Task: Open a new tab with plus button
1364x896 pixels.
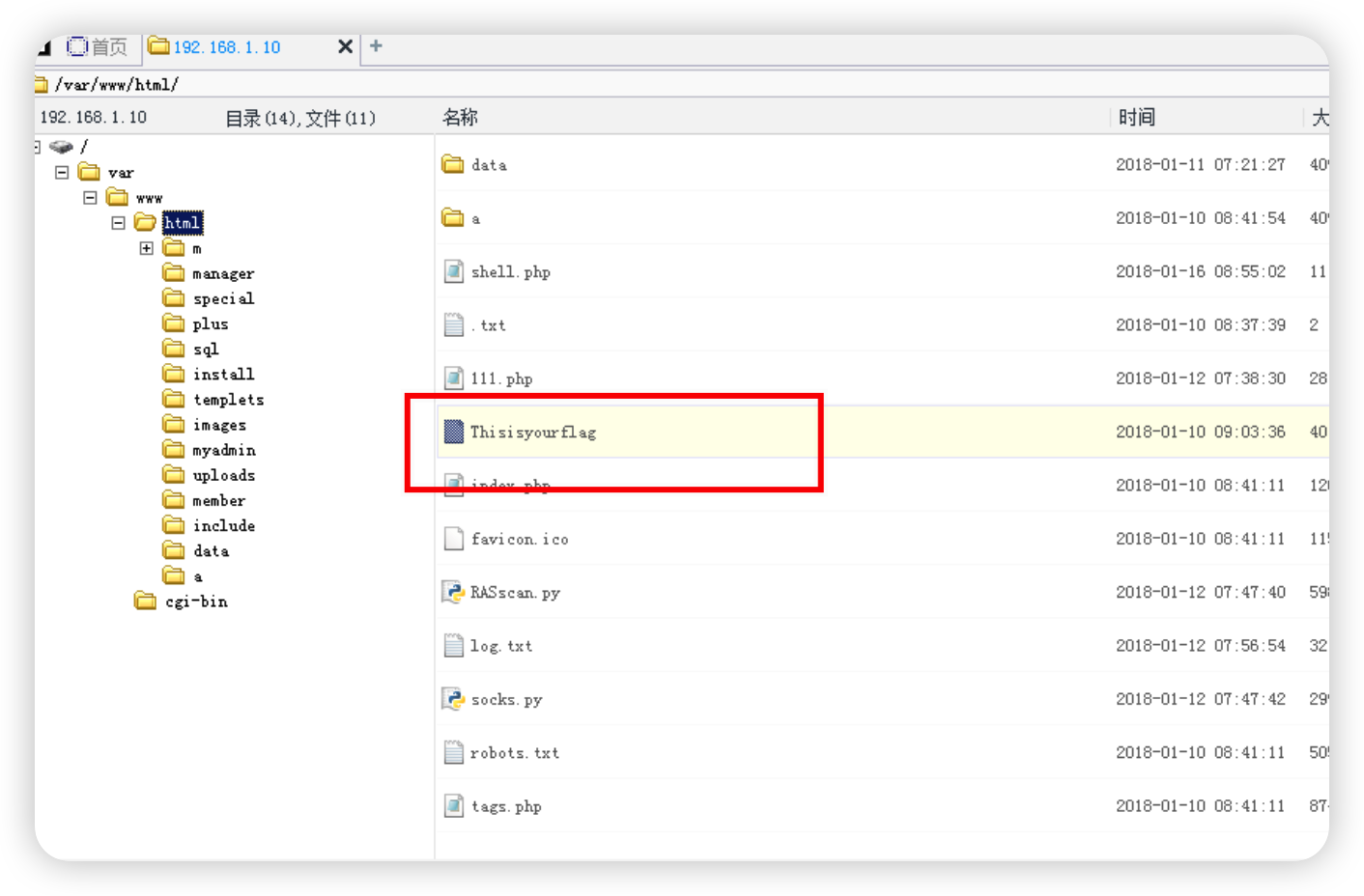Action: pos(376,45)
